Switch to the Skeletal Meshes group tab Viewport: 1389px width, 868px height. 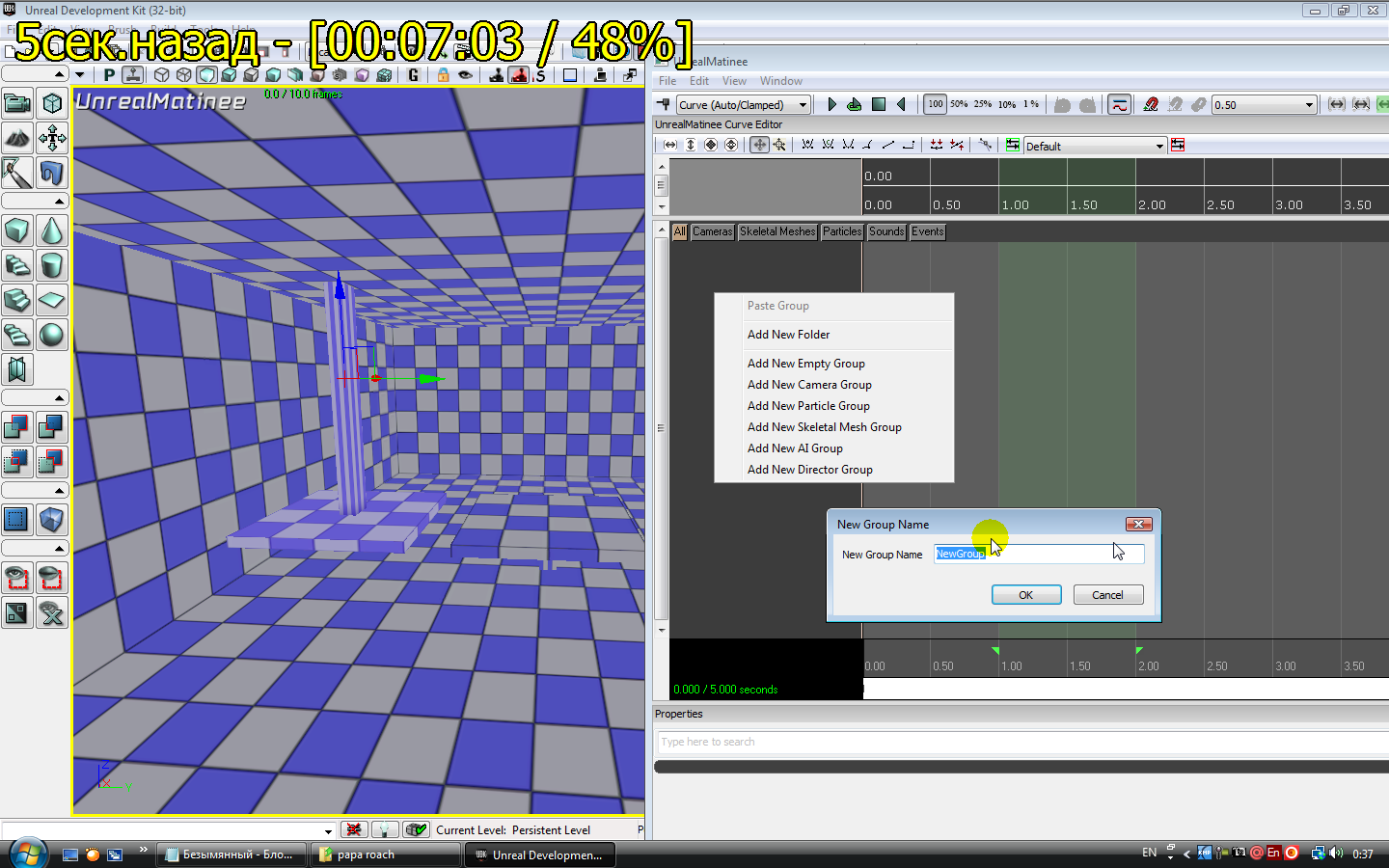pos(777,231)
